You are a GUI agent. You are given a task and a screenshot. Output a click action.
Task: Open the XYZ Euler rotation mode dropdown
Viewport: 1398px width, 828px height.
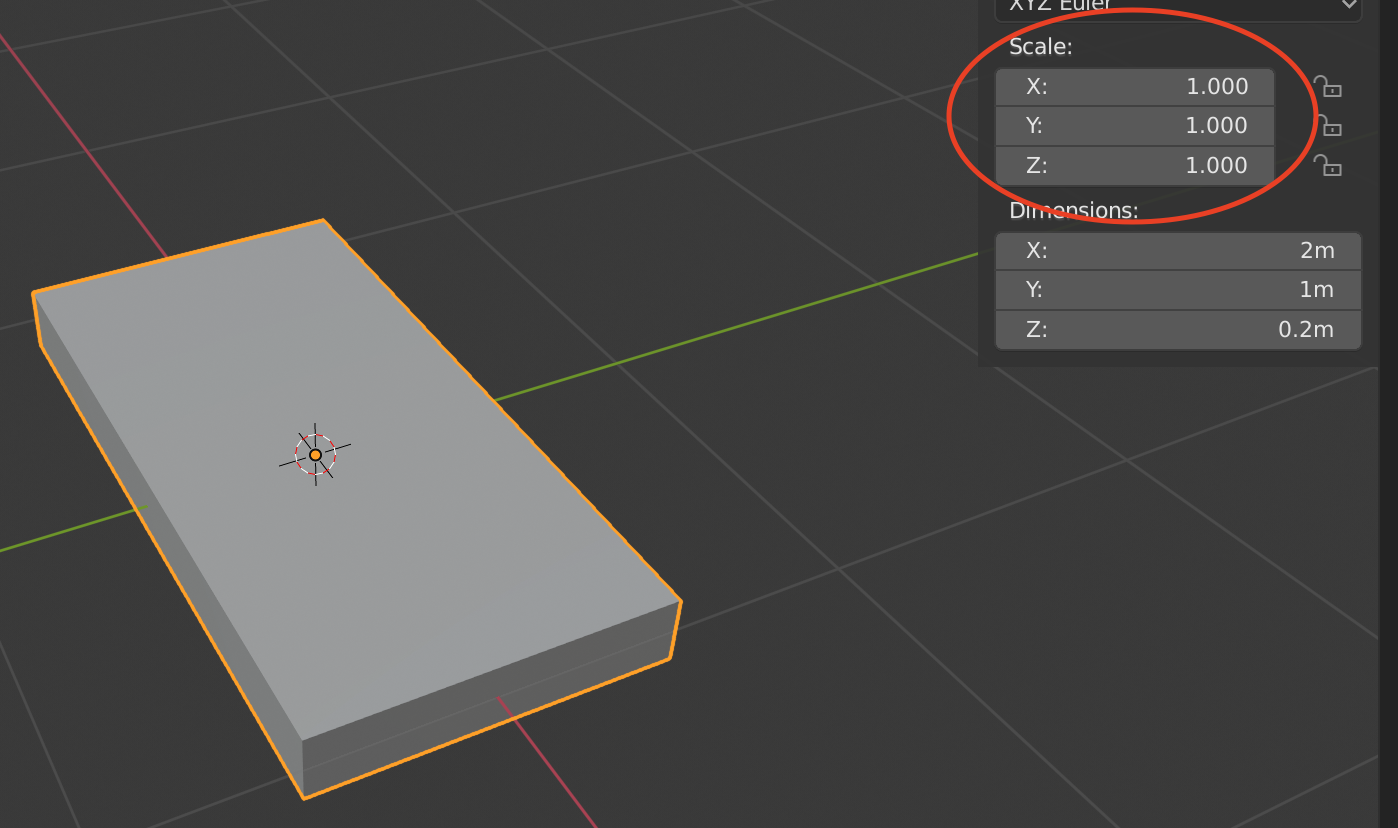[1179, 8]
